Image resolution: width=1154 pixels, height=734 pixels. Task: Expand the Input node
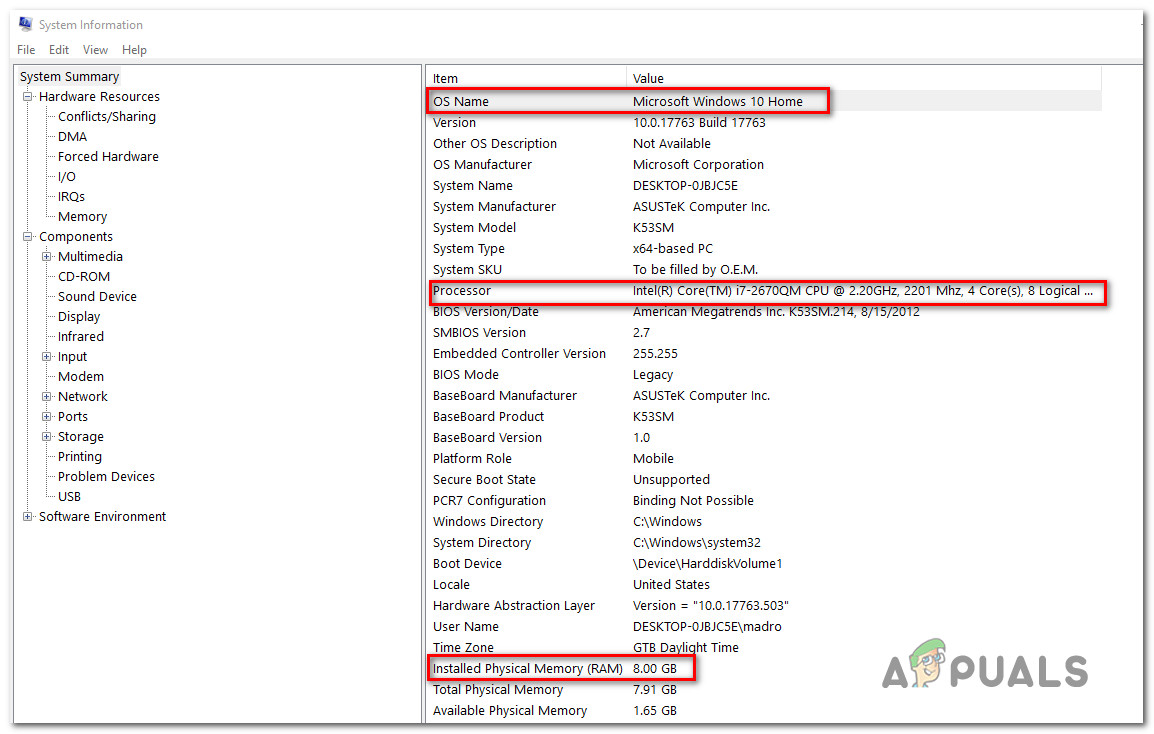(x=47, y=356)
